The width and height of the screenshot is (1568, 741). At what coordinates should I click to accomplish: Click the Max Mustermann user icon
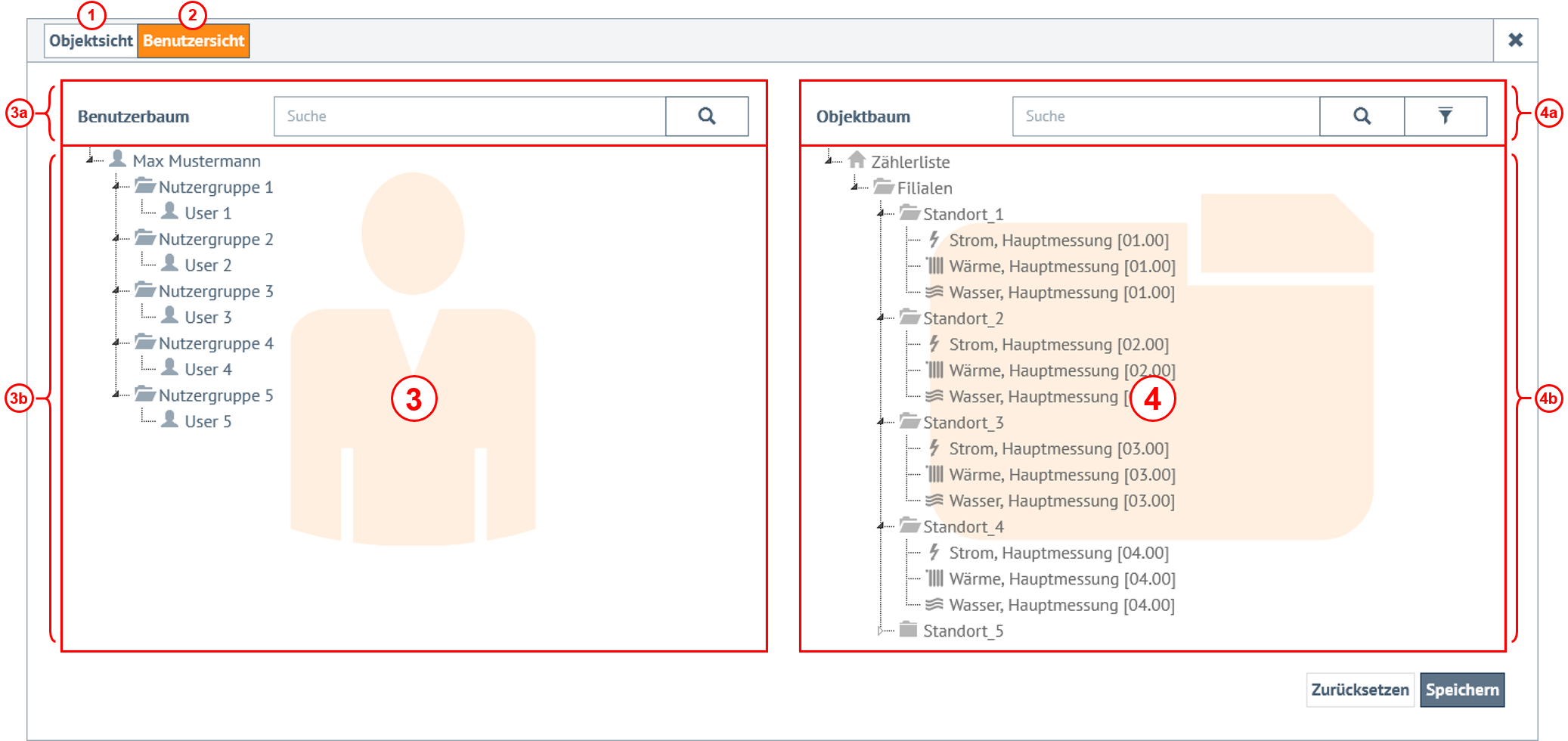(x=117, y=160)
